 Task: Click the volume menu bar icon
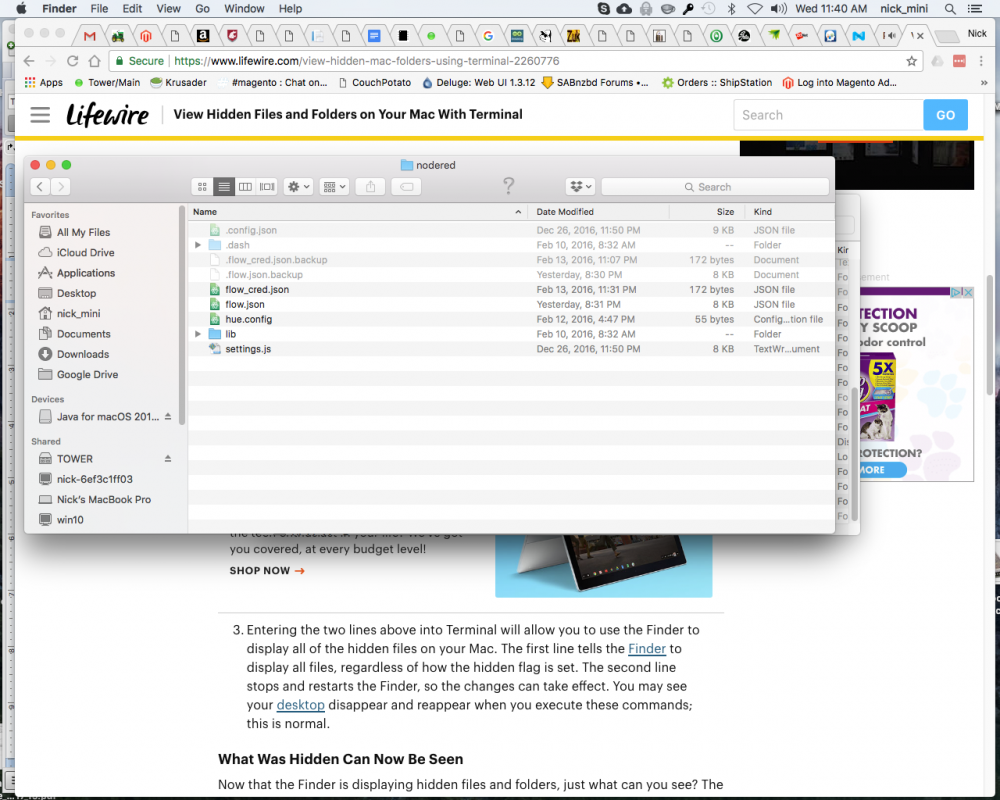pyautogui.click(x=778, y=9)
